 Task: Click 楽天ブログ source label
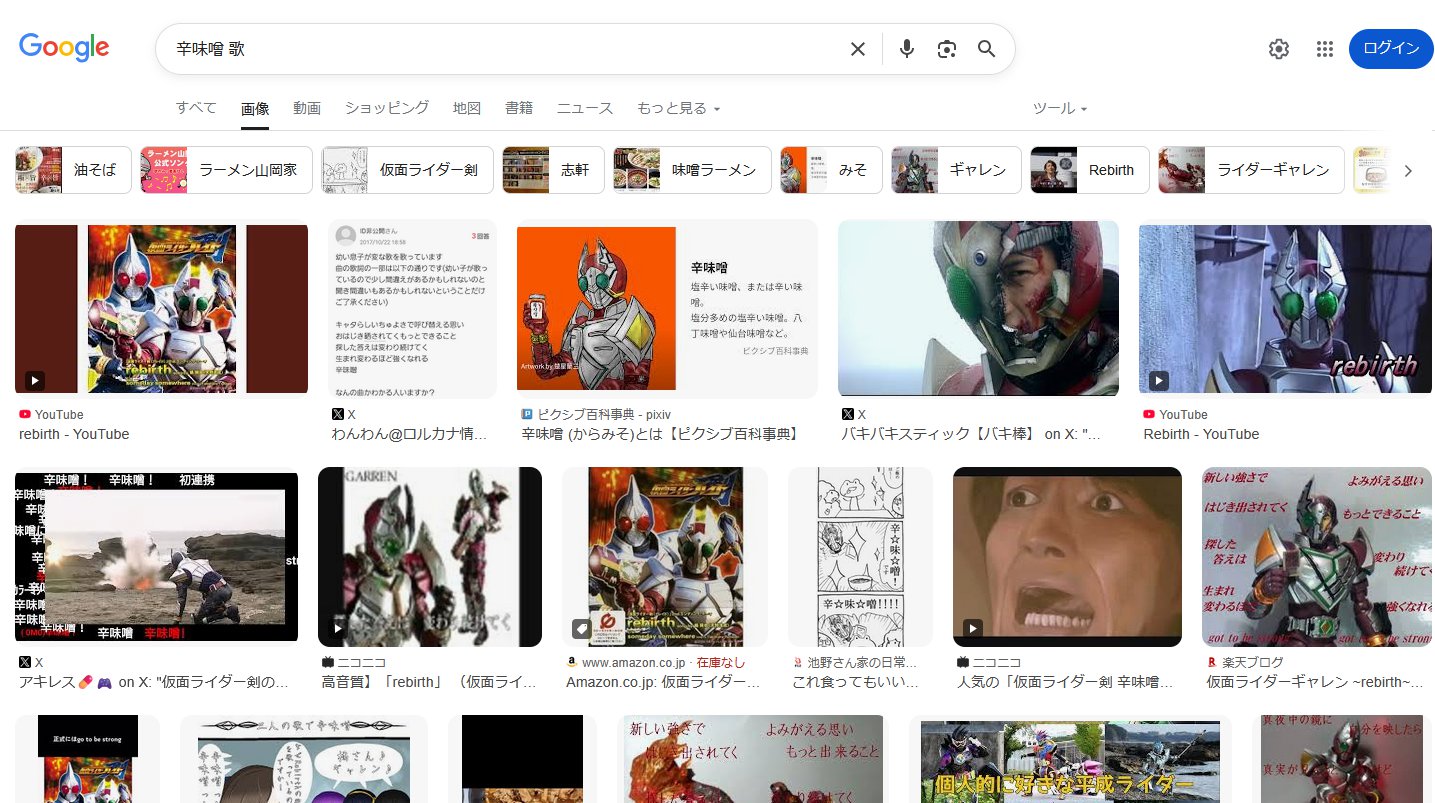point(1253,662)
